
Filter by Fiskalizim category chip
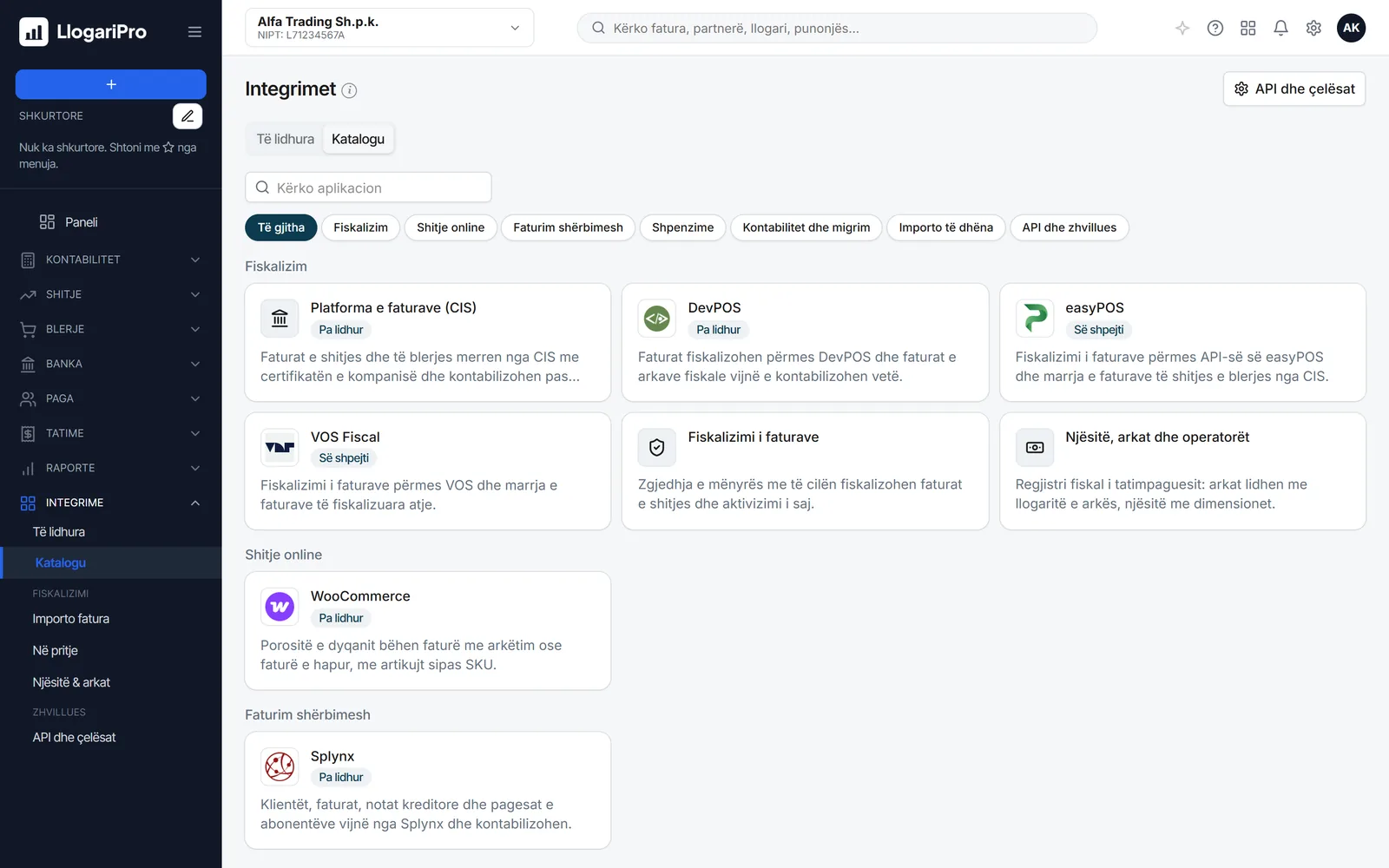(x=360, y=227)
